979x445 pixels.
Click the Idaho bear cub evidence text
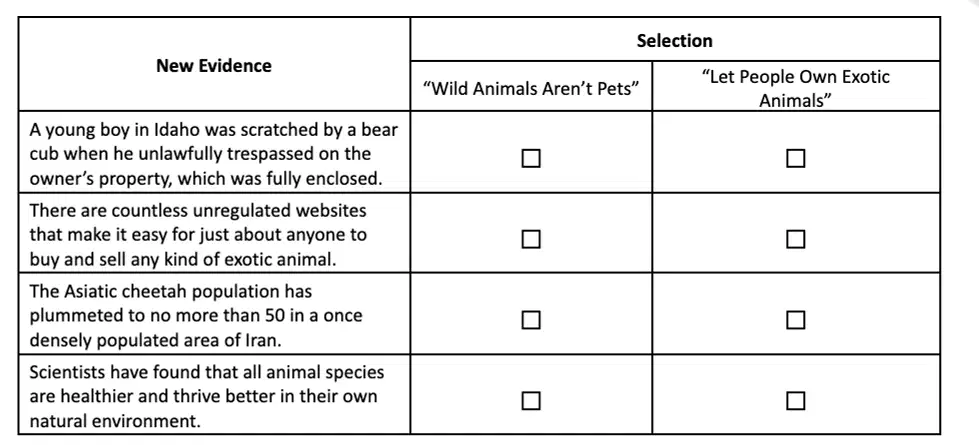tap(214, 154)
